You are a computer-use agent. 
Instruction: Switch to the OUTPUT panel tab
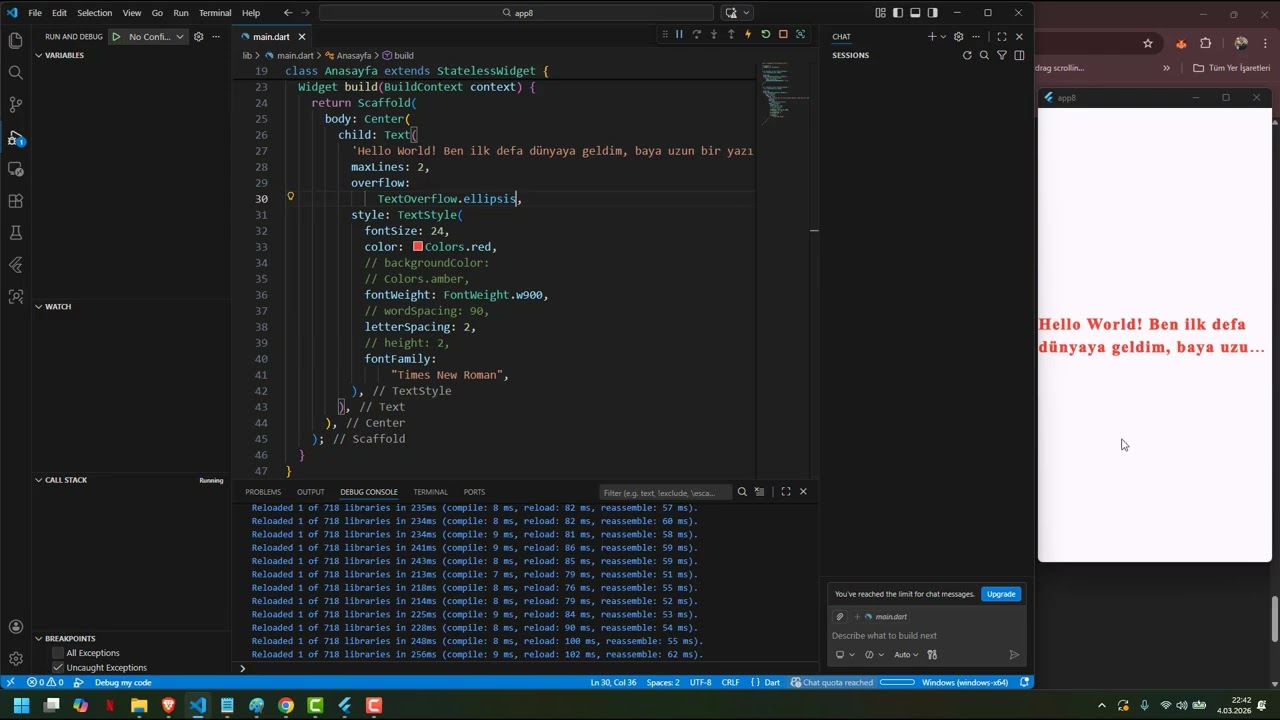click(x=311, y=492)
